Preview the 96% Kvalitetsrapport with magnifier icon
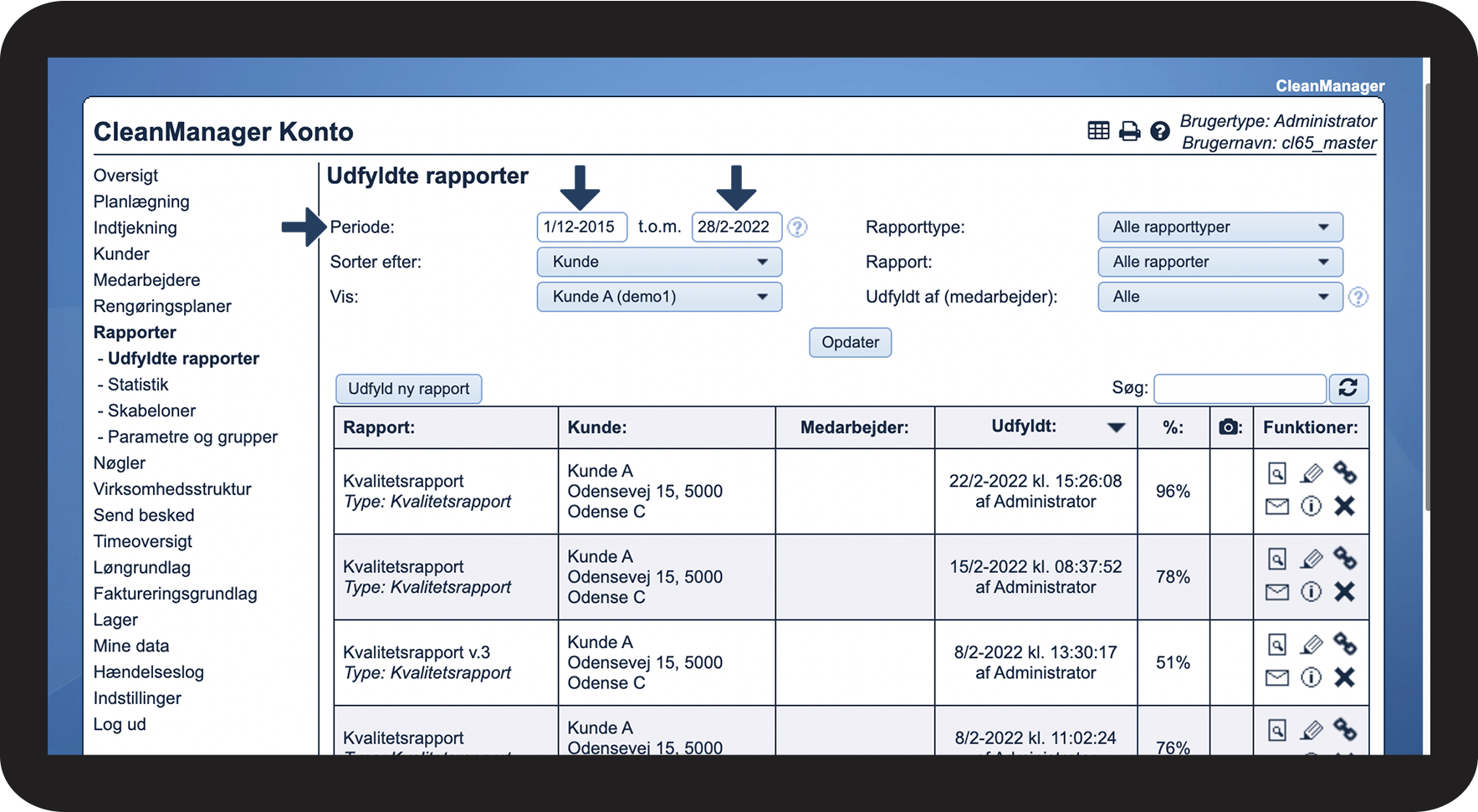The image size is (1478, 812). click(1276, 473)
